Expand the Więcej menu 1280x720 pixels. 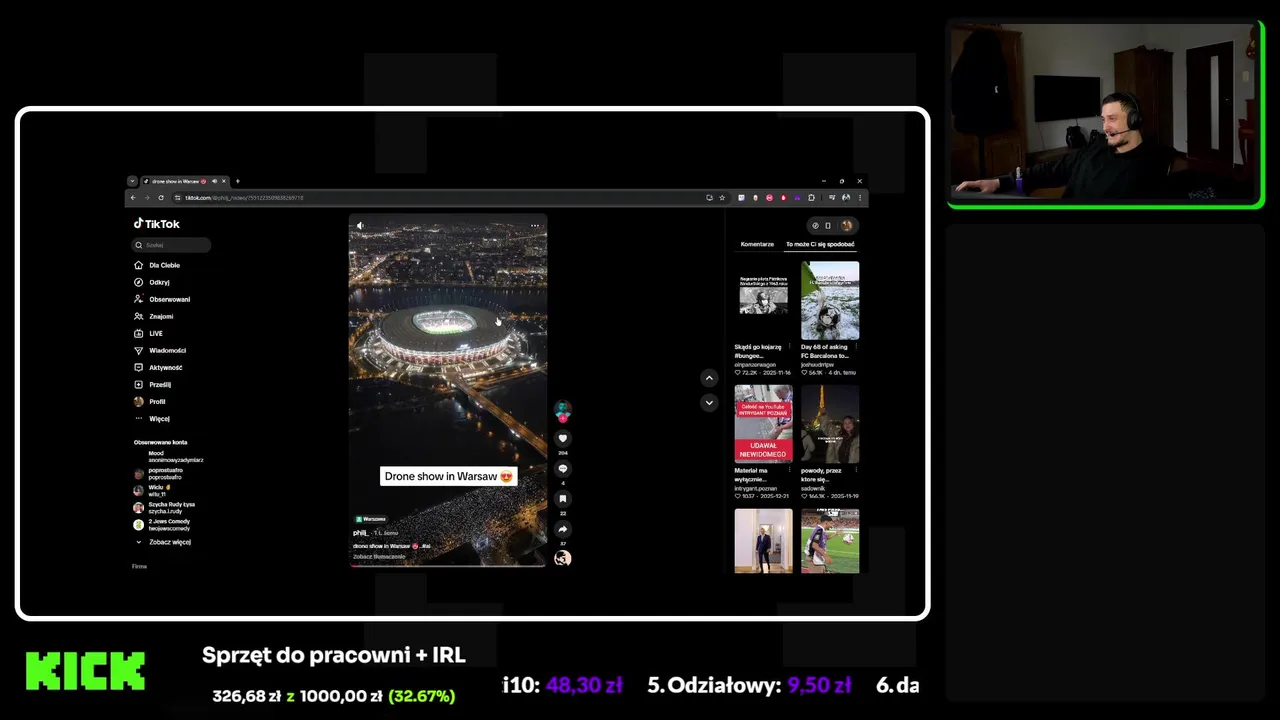(x=152, y=418)
